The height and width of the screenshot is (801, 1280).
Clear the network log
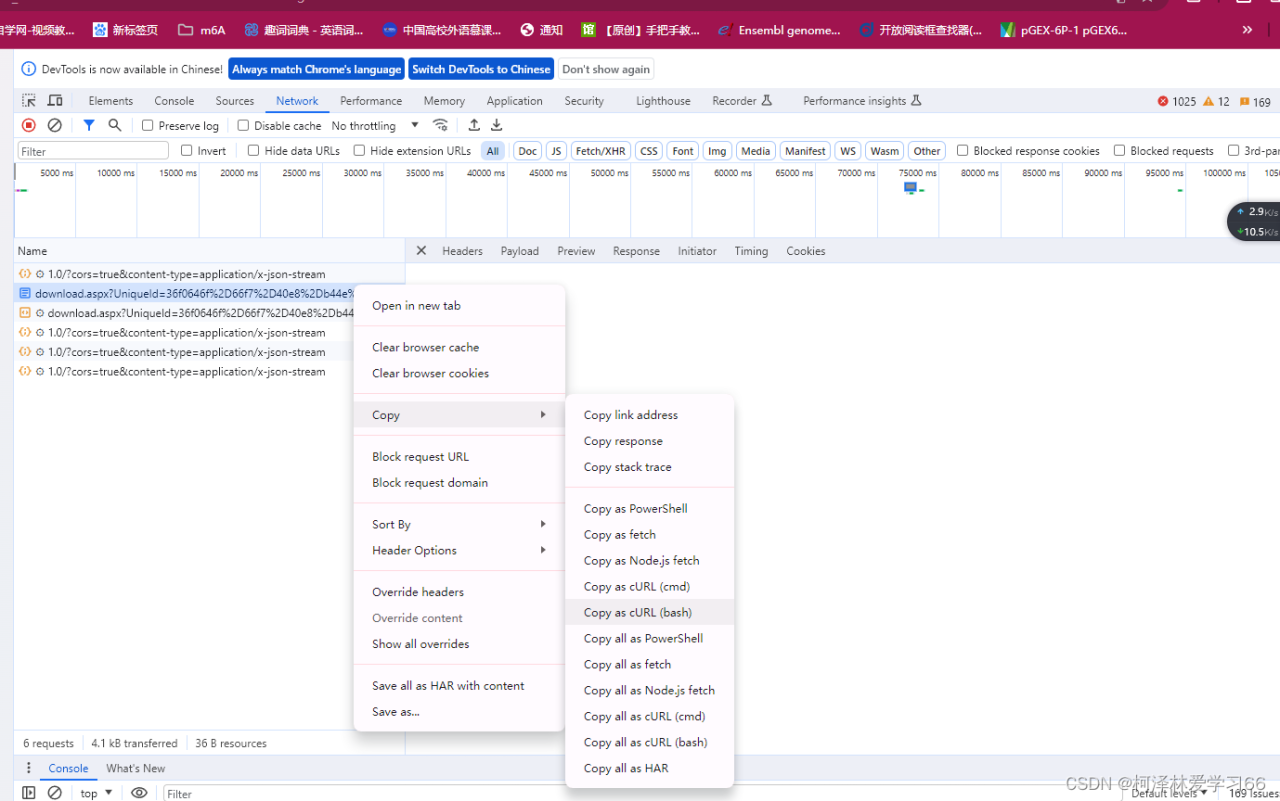click(x=55, y=125)
